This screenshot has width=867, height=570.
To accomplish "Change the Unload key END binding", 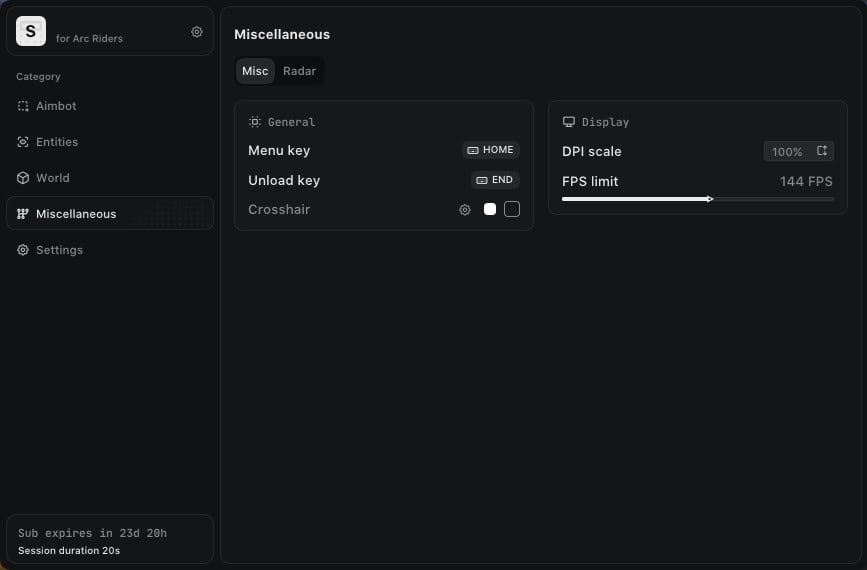I will [x=495, y=180].
